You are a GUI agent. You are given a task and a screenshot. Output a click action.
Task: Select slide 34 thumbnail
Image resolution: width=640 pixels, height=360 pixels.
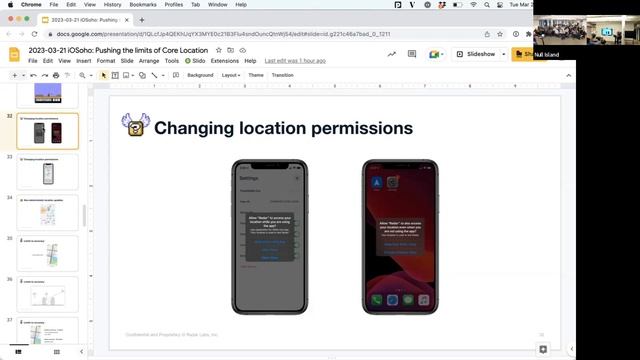(48, 213)
